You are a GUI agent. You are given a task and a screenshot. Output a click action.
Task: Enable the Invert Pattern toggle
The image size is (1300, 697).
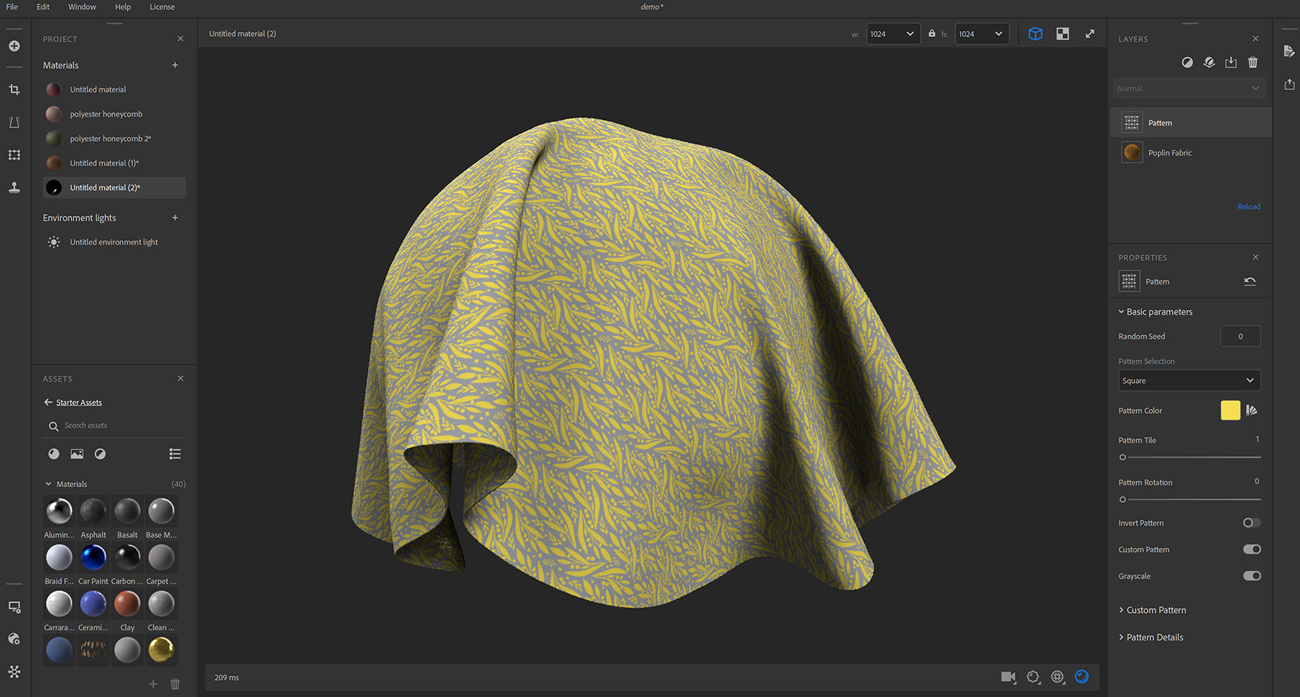tap(1251, 523)
